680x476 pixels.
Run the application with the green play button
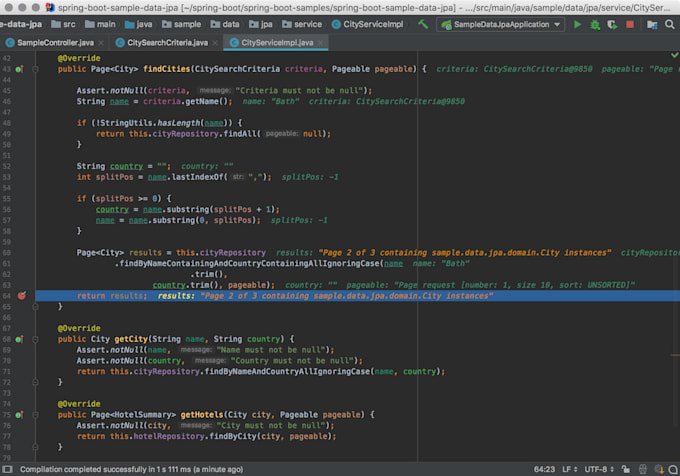[577, 25]
